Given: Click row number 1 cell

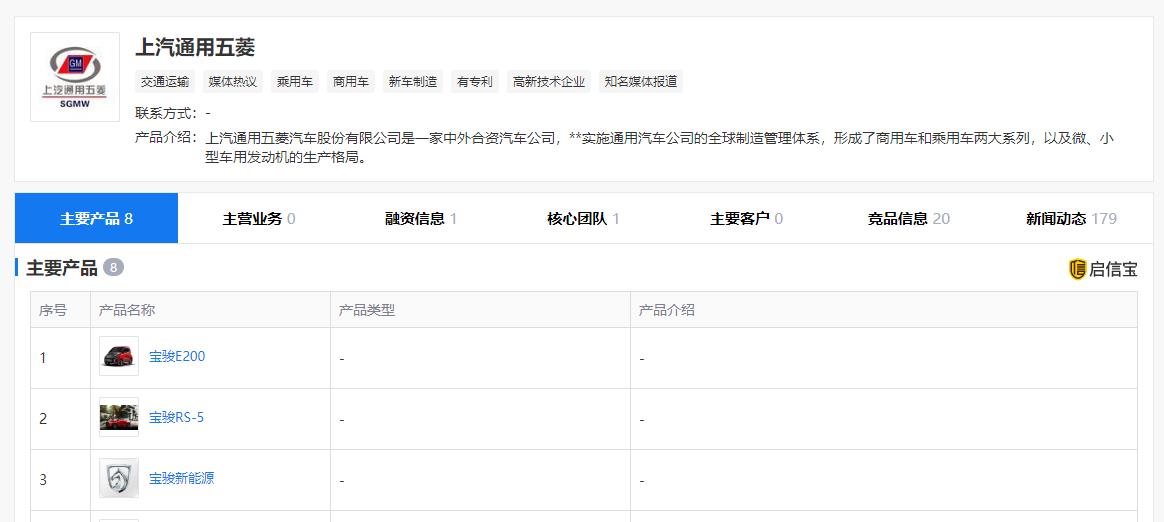Looking at the screenshot, I should click(x=60, y=358).
